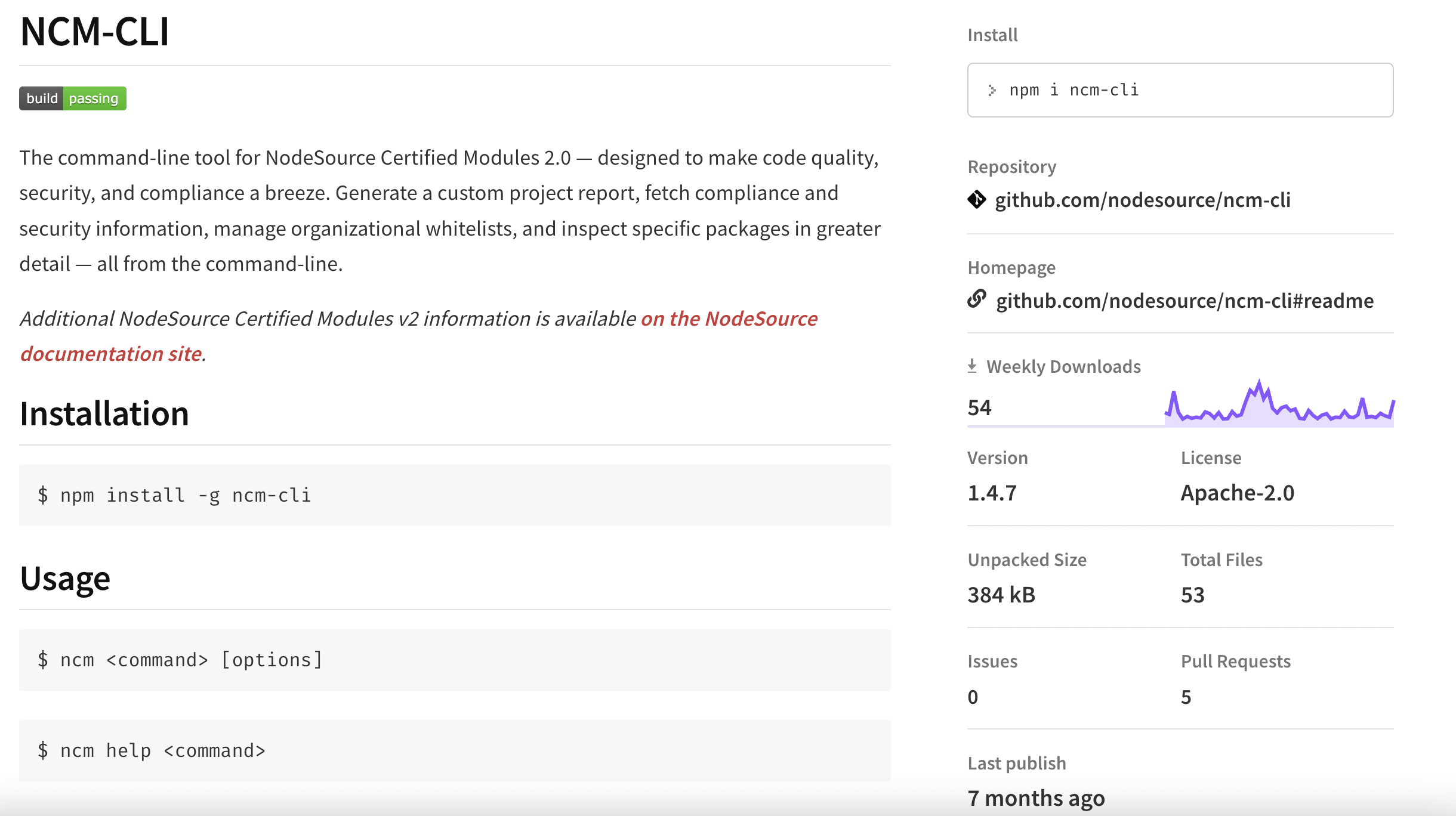Image resolution: width=1456 pixels, height=816 pixels.
Task: Click the NCM-CLI main heading
Action: tap(94, 31)
